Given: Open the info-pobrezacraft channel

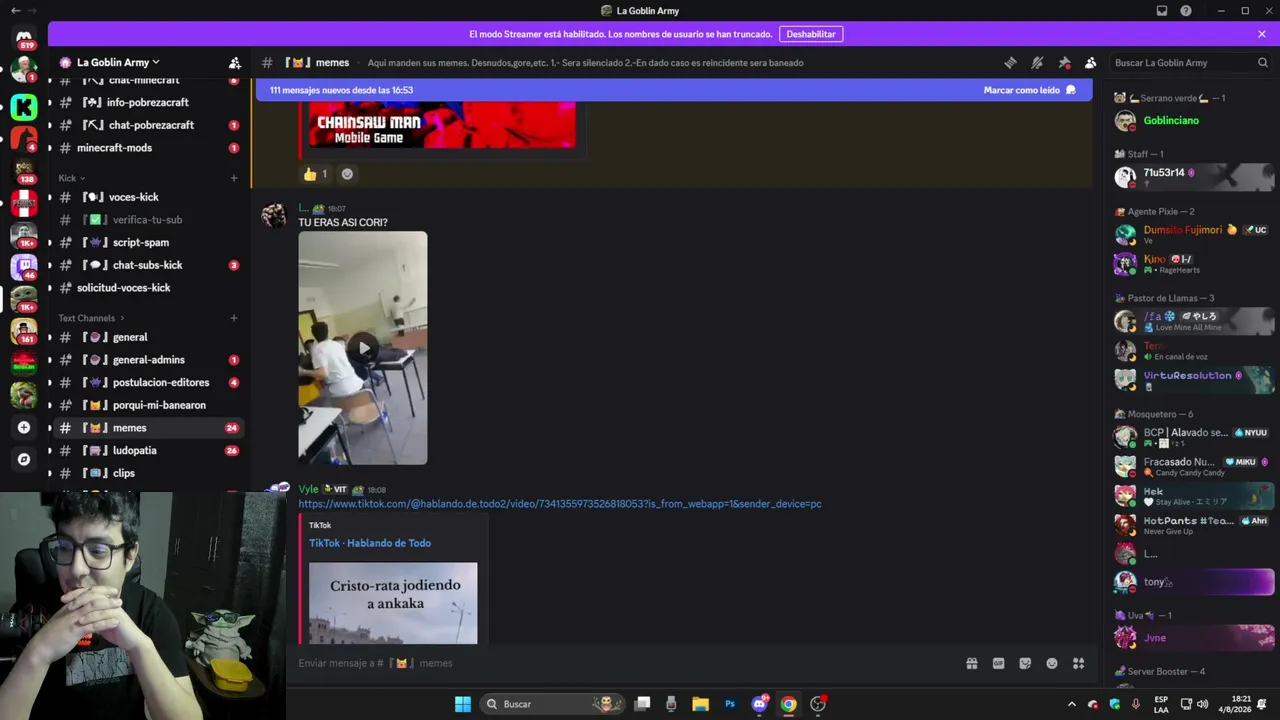Looking at the screenshot, I should (x=148, y=102).
